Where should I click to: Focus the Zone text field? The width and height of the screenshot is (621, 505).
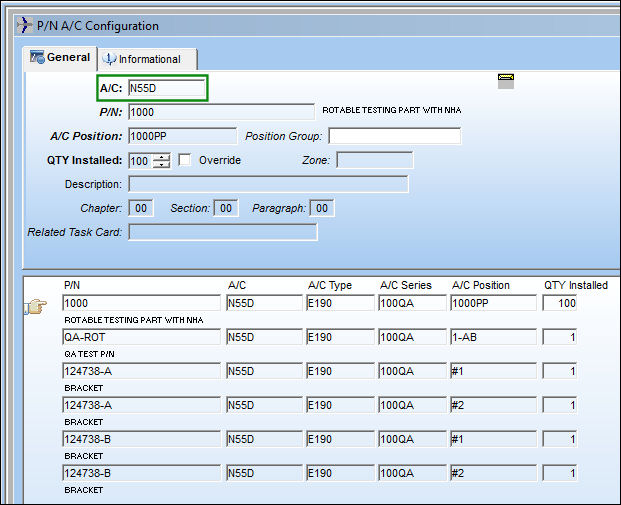point(375,160)
